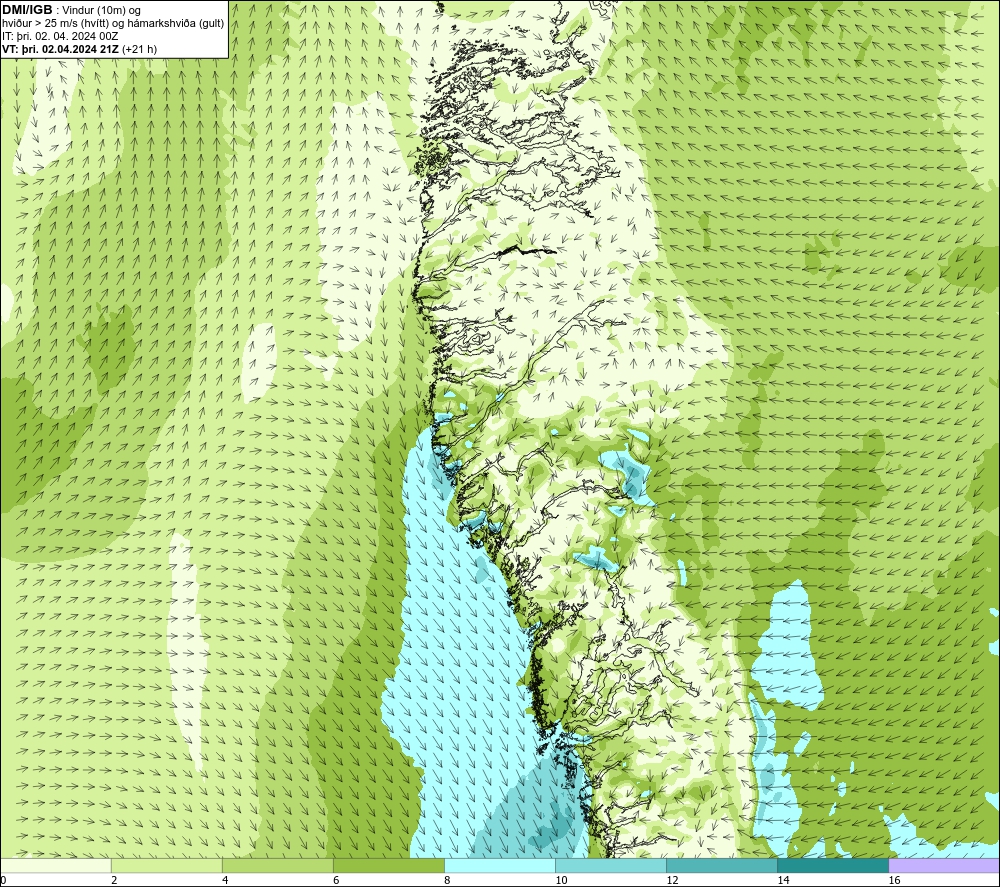Click the purple legend swatch above 16
This screenshot has width=1000, height=887.
pos(944,865)
